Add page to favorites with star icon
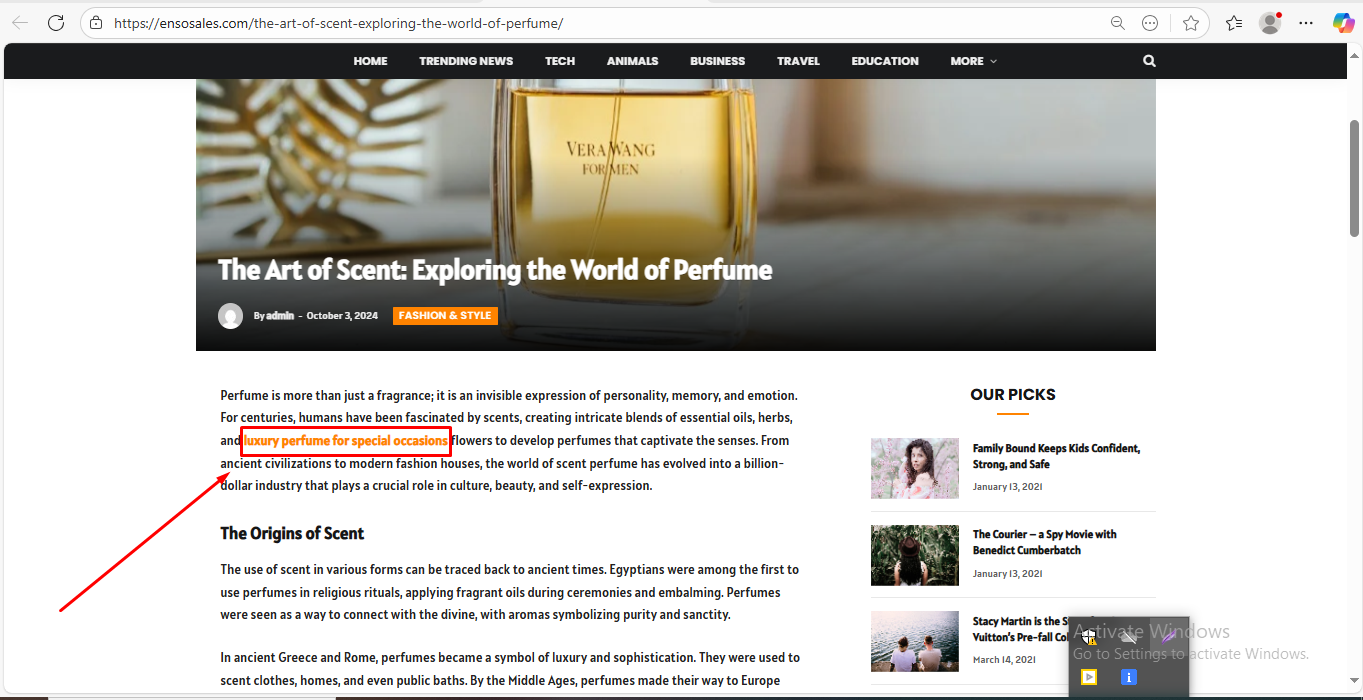 point(1190,22)
